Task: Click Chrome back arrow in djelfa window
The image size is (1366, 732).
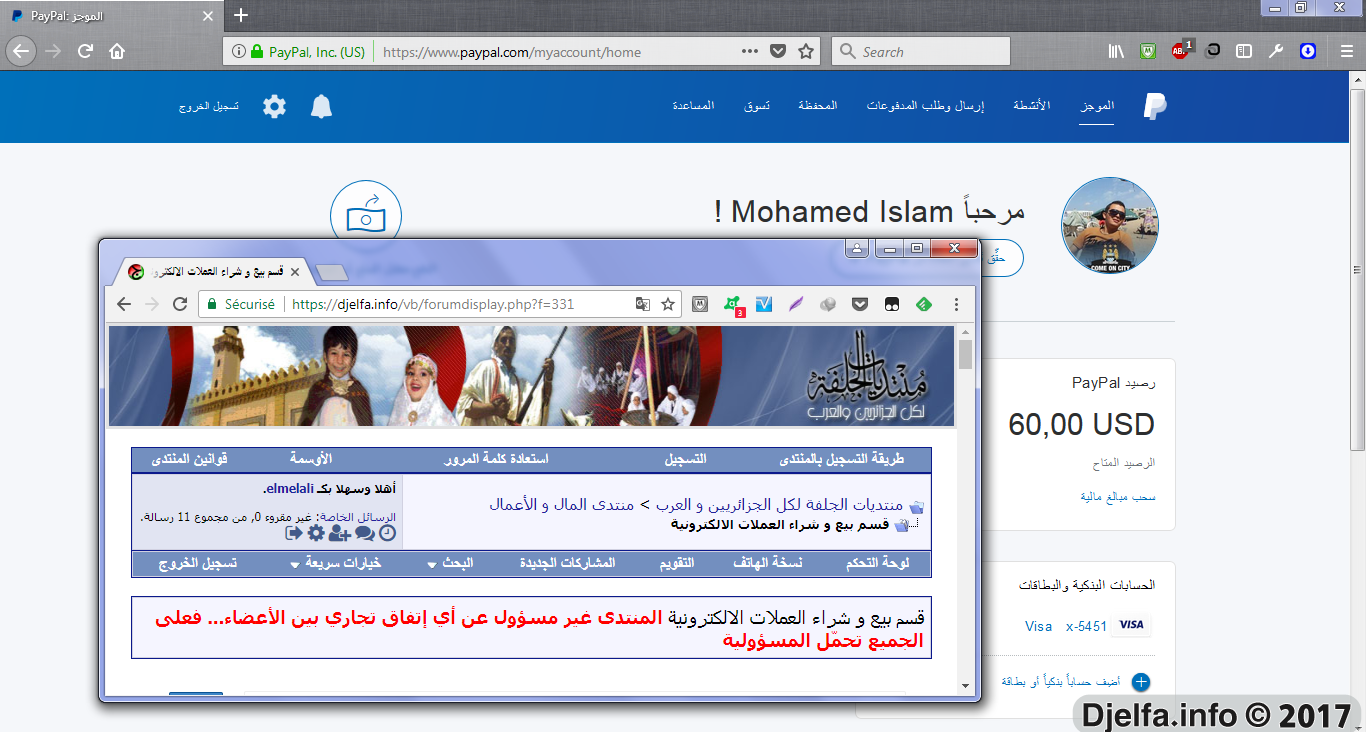Action: coord(123,304)
